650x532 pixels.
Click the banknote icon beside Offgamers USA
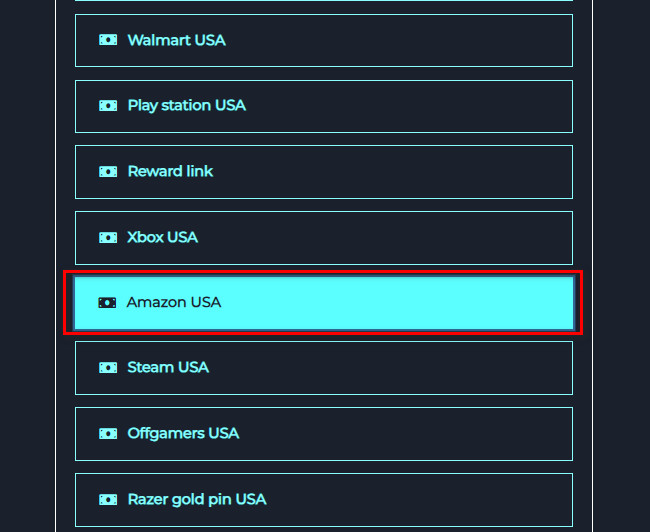tap(108, 434)
